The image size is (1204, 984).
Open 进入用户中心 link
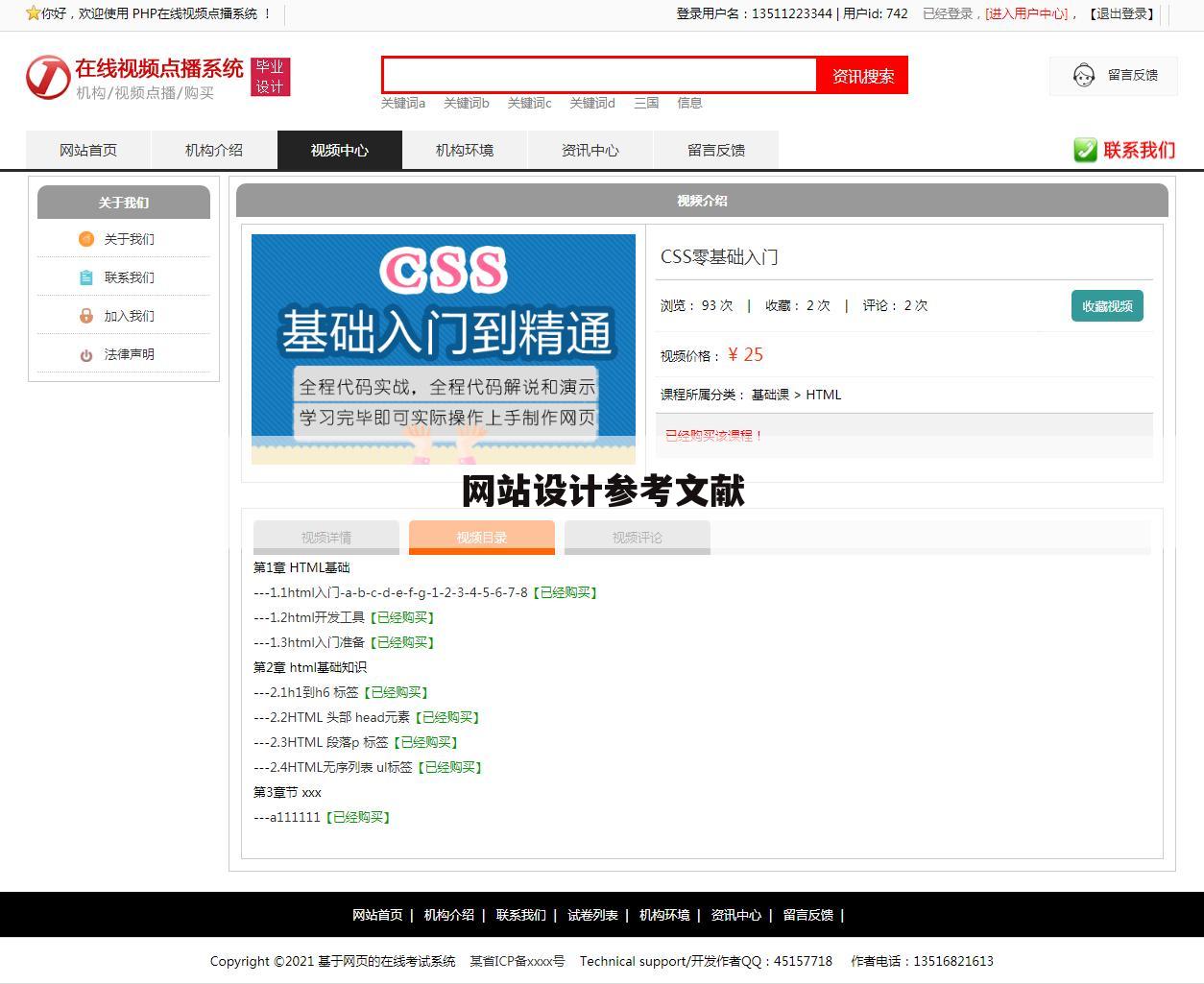(x=1027, y=14)
